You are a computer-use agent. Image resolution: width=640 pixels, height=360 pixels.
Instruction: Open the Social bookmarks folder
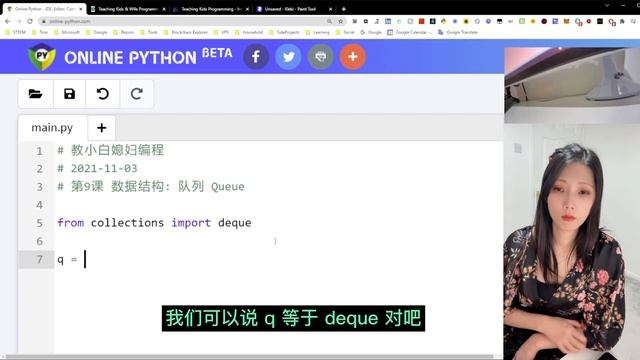[x=345, y=32]
